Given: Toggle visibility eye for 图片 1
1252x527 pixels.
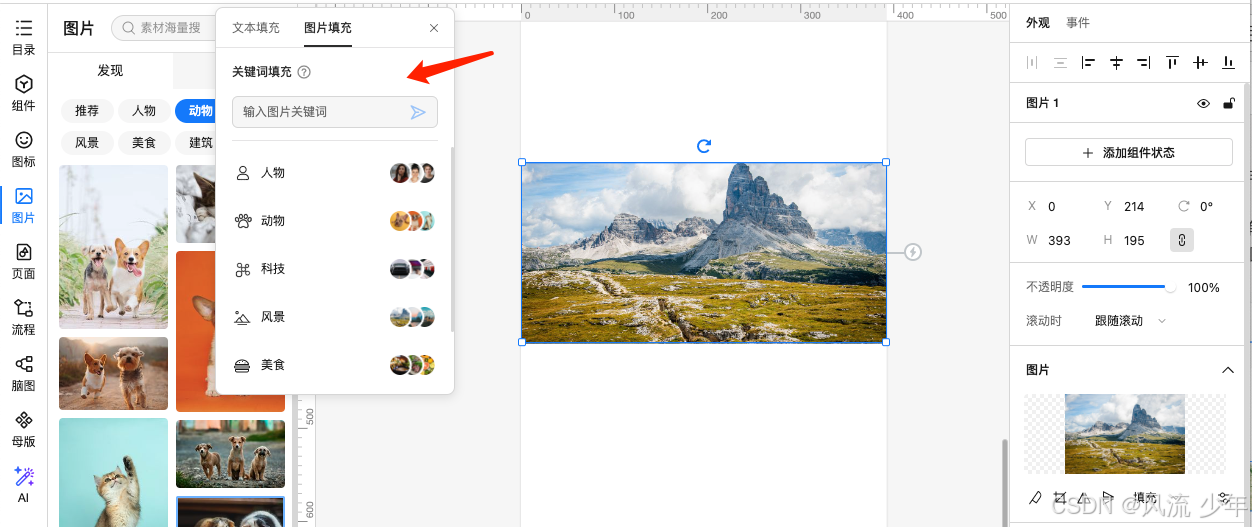Looking at the screenshot, I should point(1204,103).
